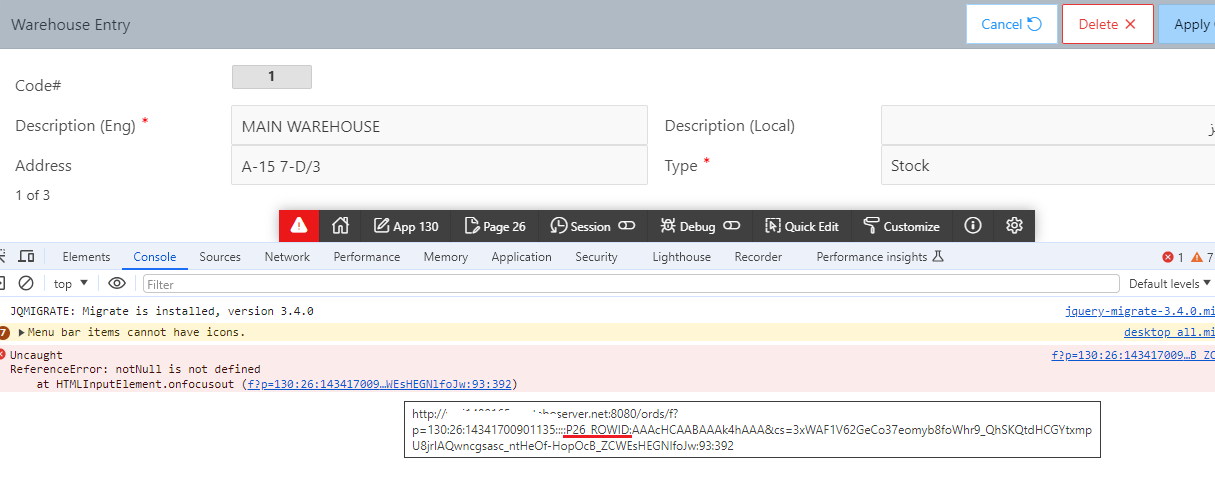Open App 130 in the developer toolbar
Screen dimensions: 1215x482
[406, 226]
